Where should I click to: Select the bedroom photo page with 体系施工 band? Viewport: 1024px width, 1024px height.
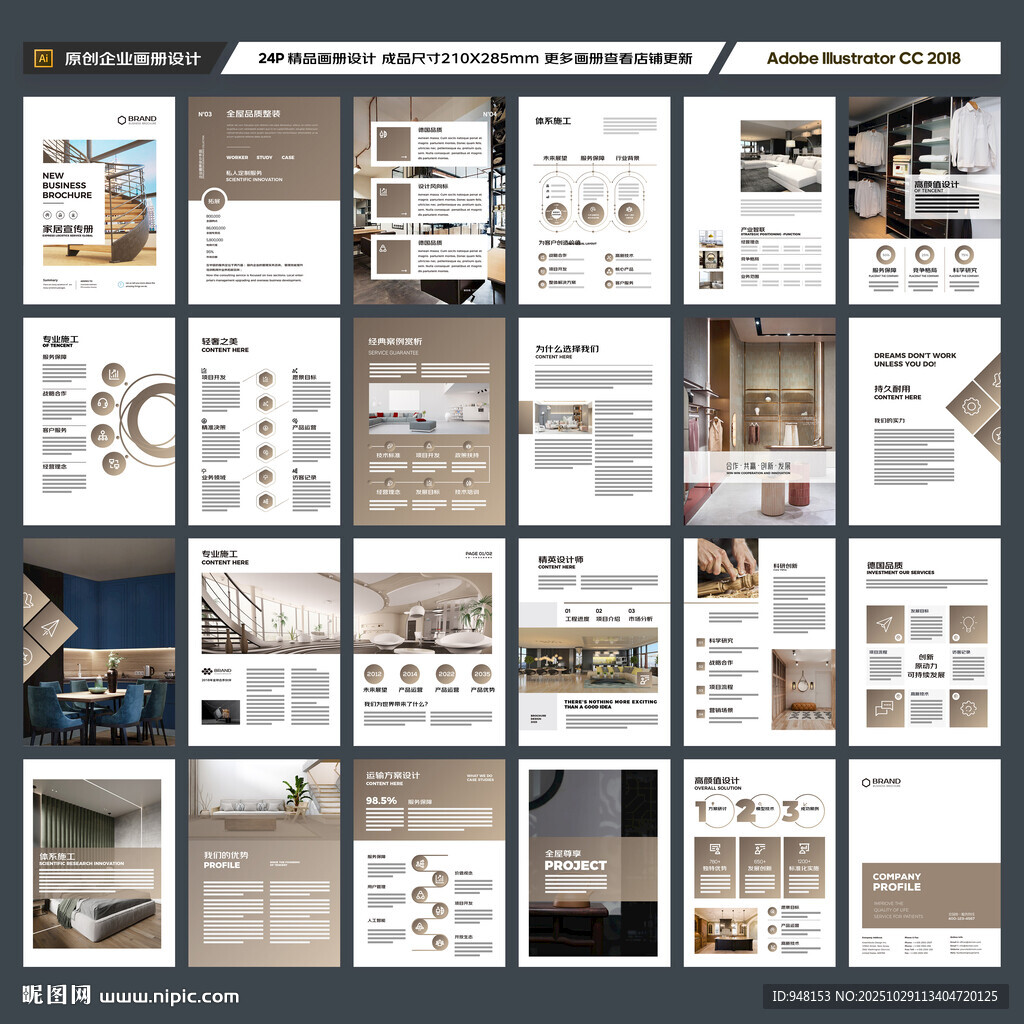99,863
